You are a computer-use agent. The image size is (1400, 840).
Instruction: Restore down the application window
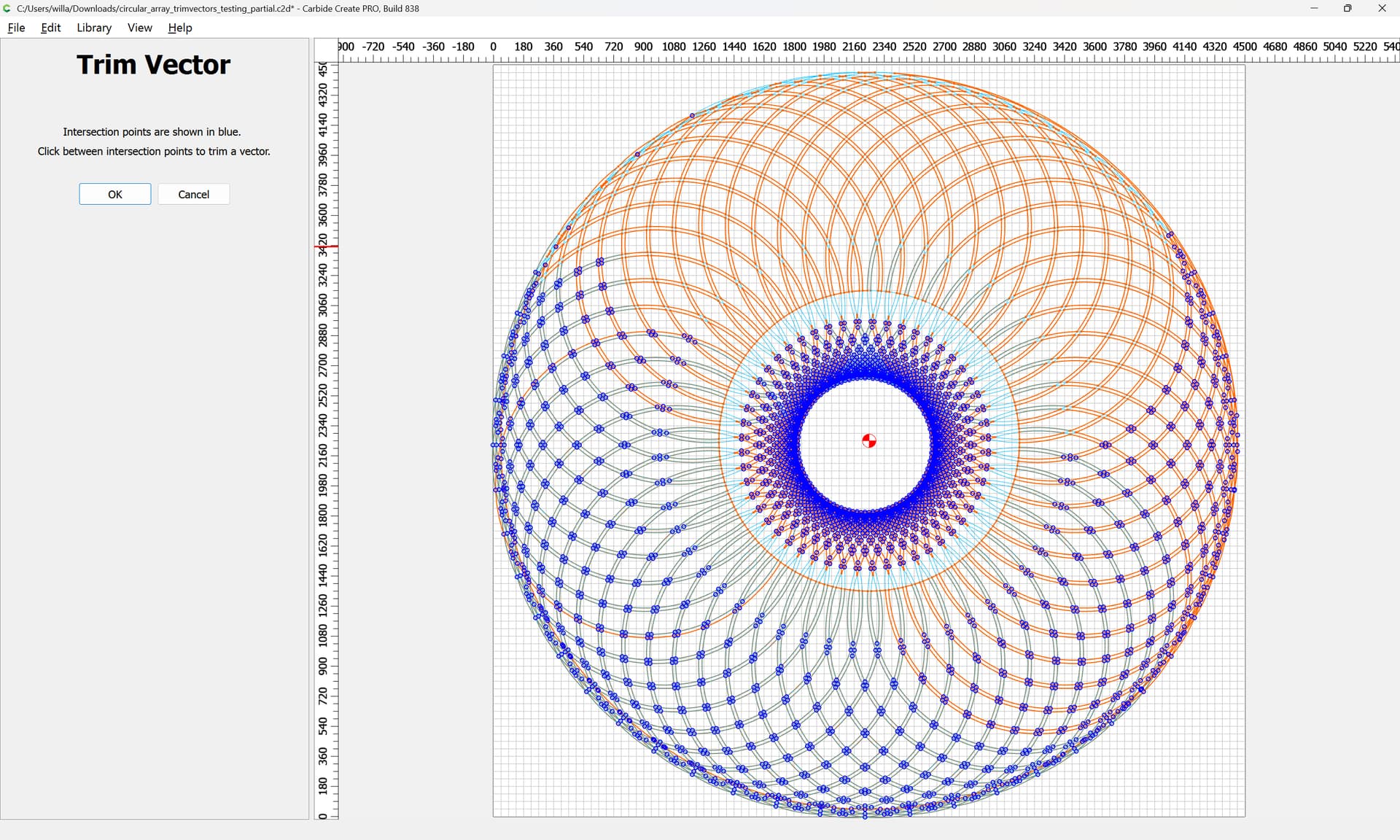pos(1347,8)
